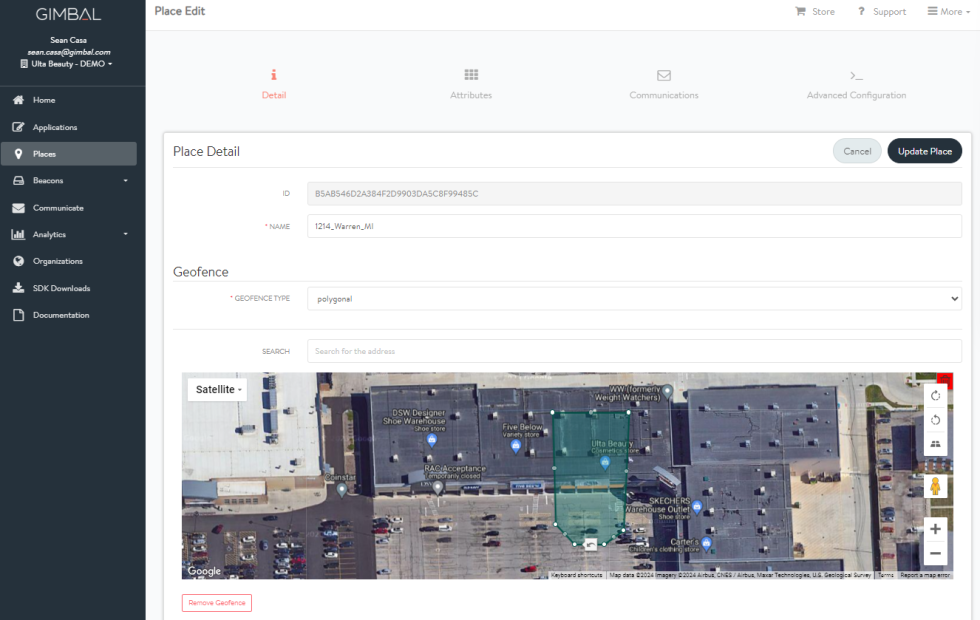The height and width of the screenshot is (620, 980).
Task: Select the Street View Pegman on the map
Action: [x=935, y=487]
